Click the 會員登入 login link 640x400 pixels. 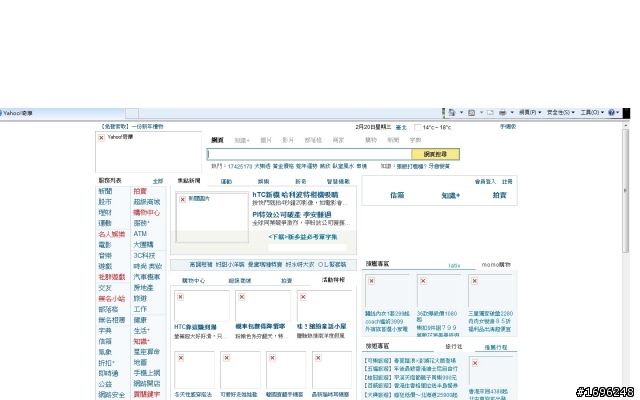click(485, 182)
